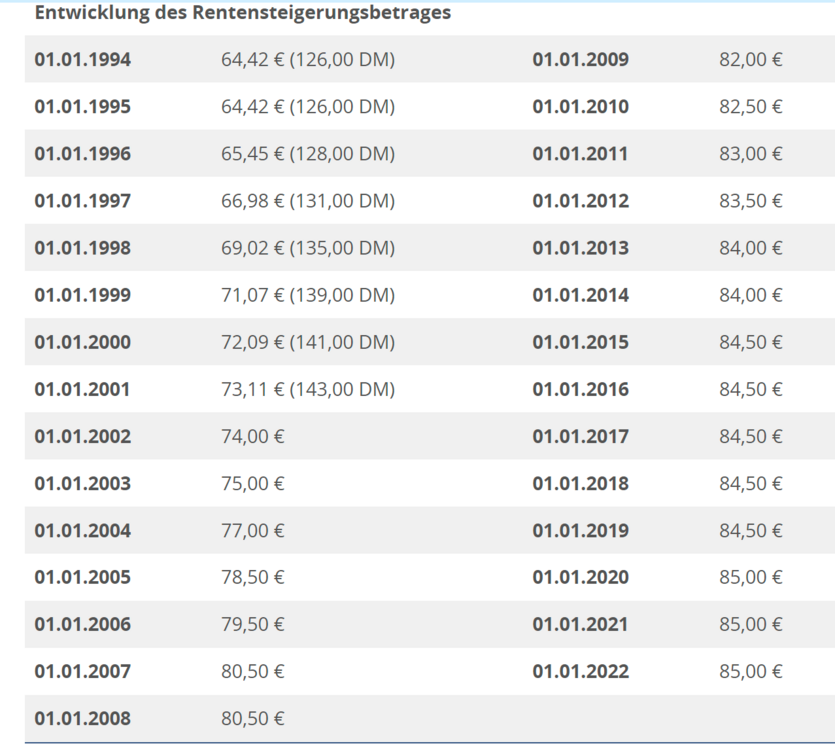Select the value 84,50 € beside 01.01.2018
Viewport: 835px width, 750px height.
tap(751, 484)
